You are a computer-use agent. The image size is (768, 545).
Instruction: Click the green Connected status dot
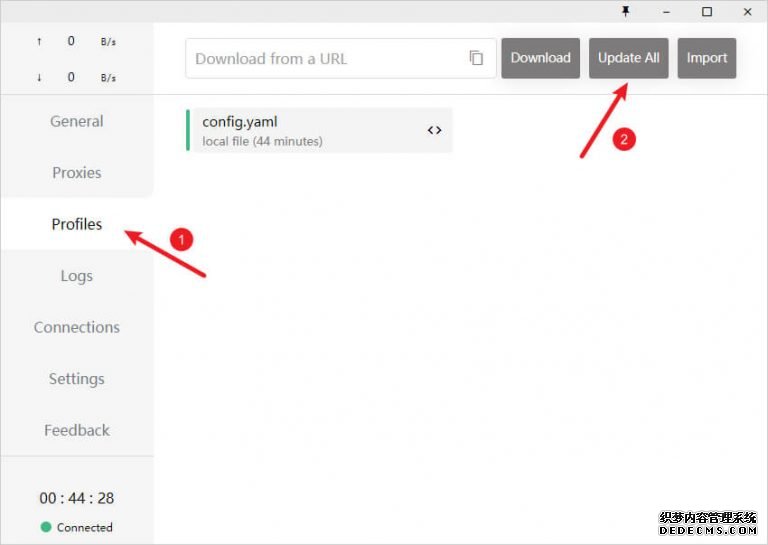click(x=46, y=527)
